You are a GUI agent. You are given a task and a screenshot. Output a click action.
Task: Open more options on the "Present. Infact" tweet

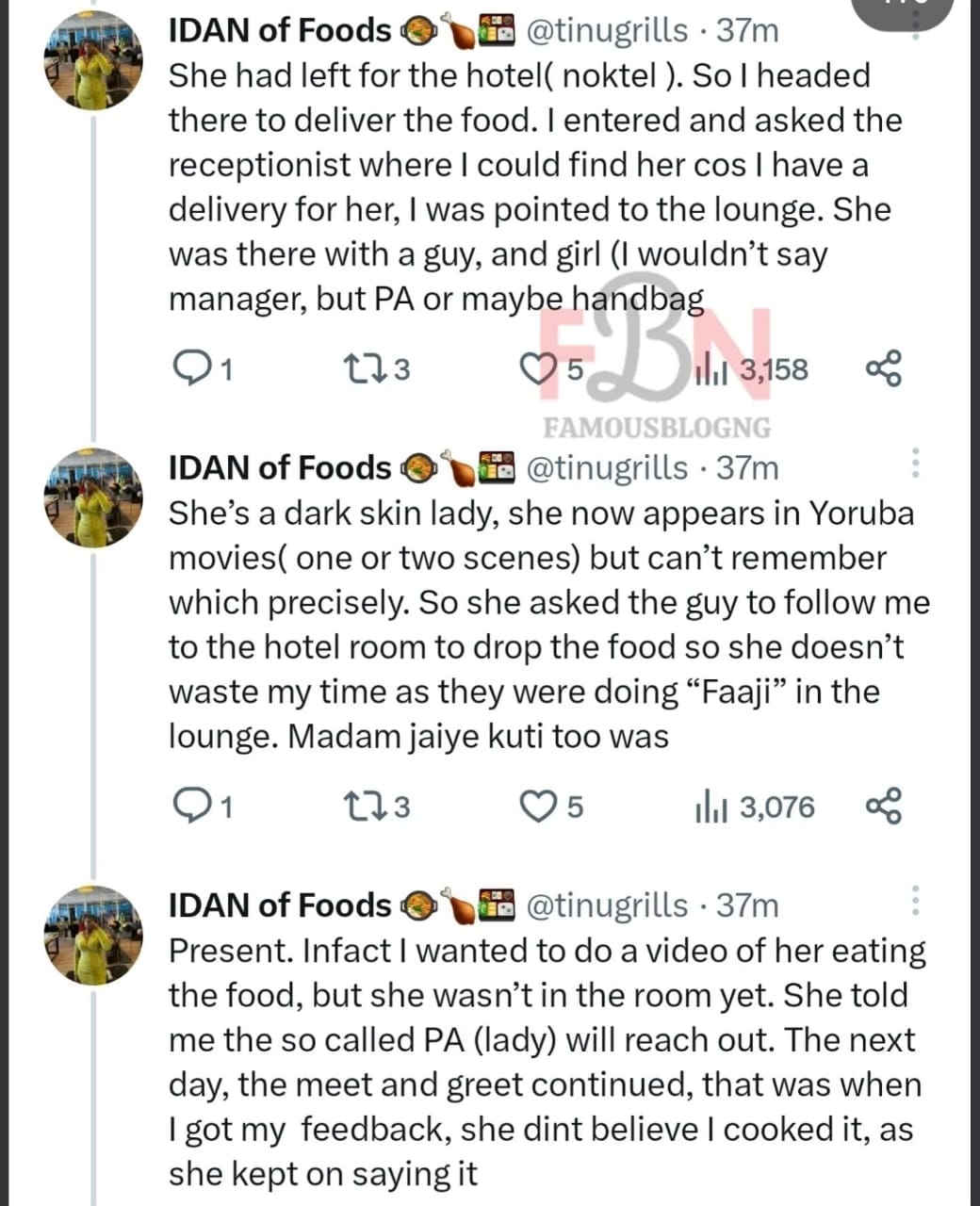coord(915,901)
